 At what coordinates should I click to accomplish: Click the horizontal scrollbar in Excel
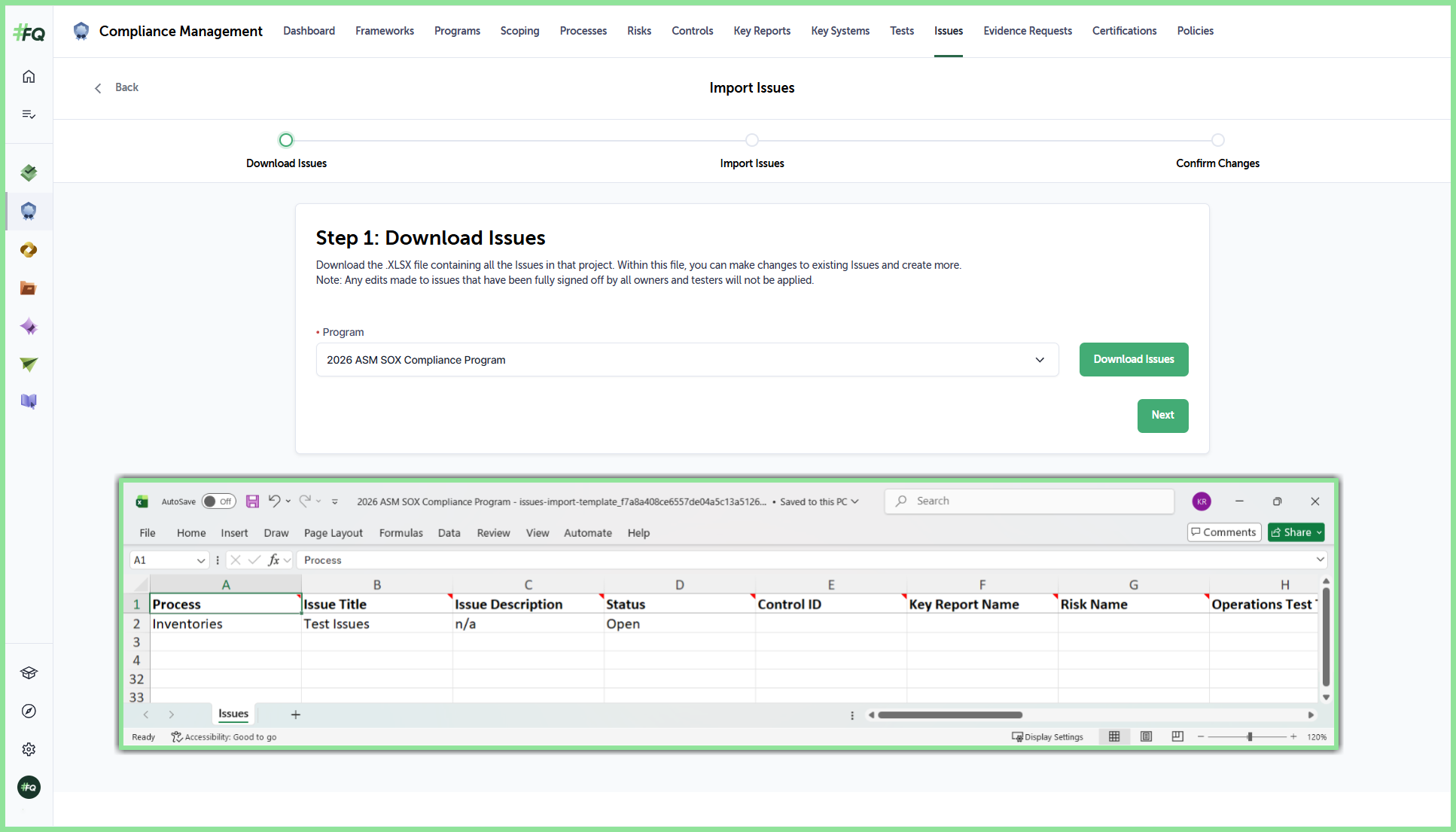point(950,715)
